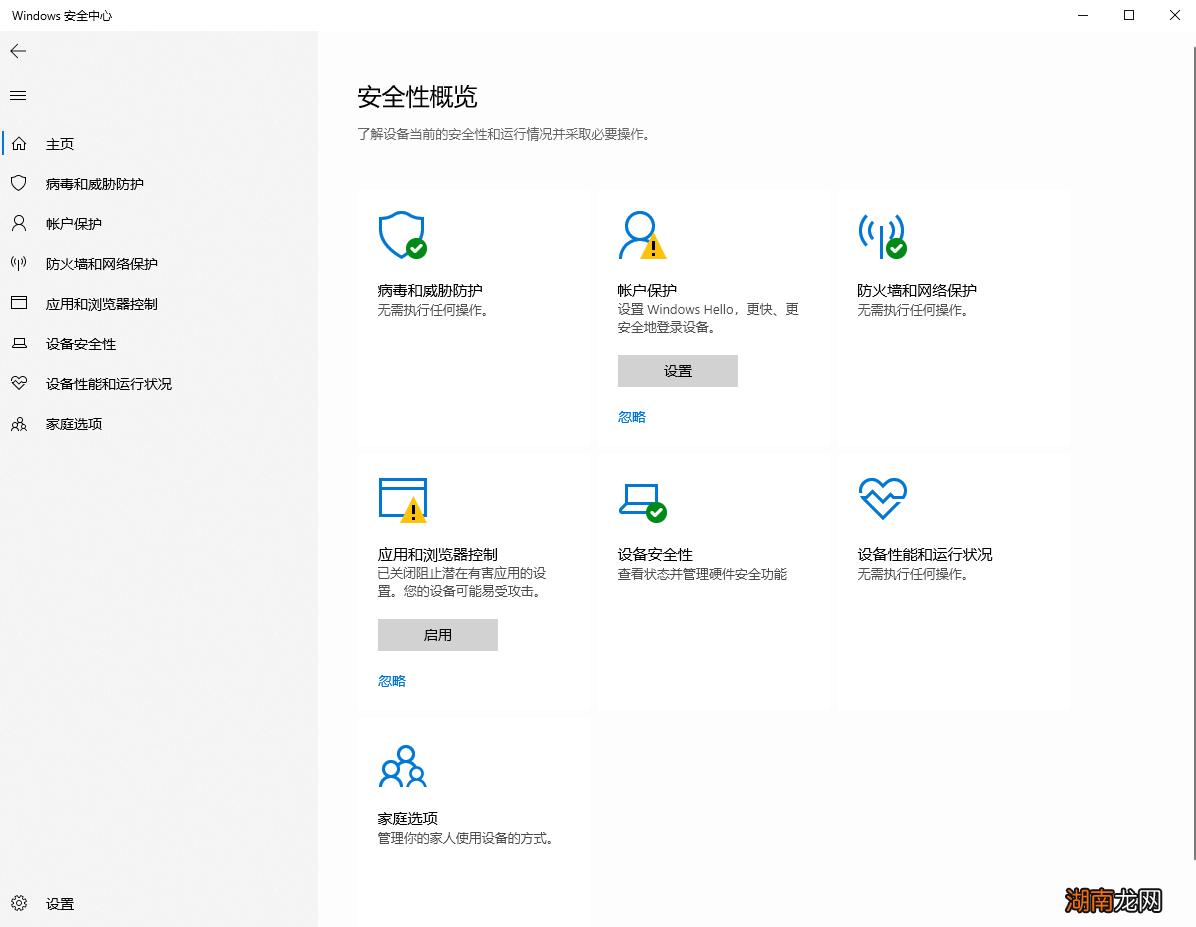Click the 设备性能和运行状况 heart icon
The width and height of the screenshot is (1196, 927).
[x=881, y=499]
